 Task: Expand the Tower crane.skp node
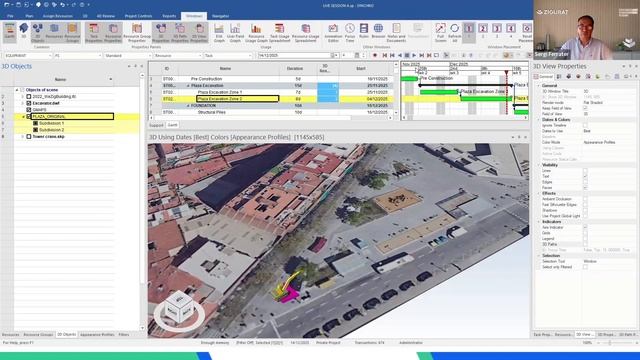coord(23,137)
